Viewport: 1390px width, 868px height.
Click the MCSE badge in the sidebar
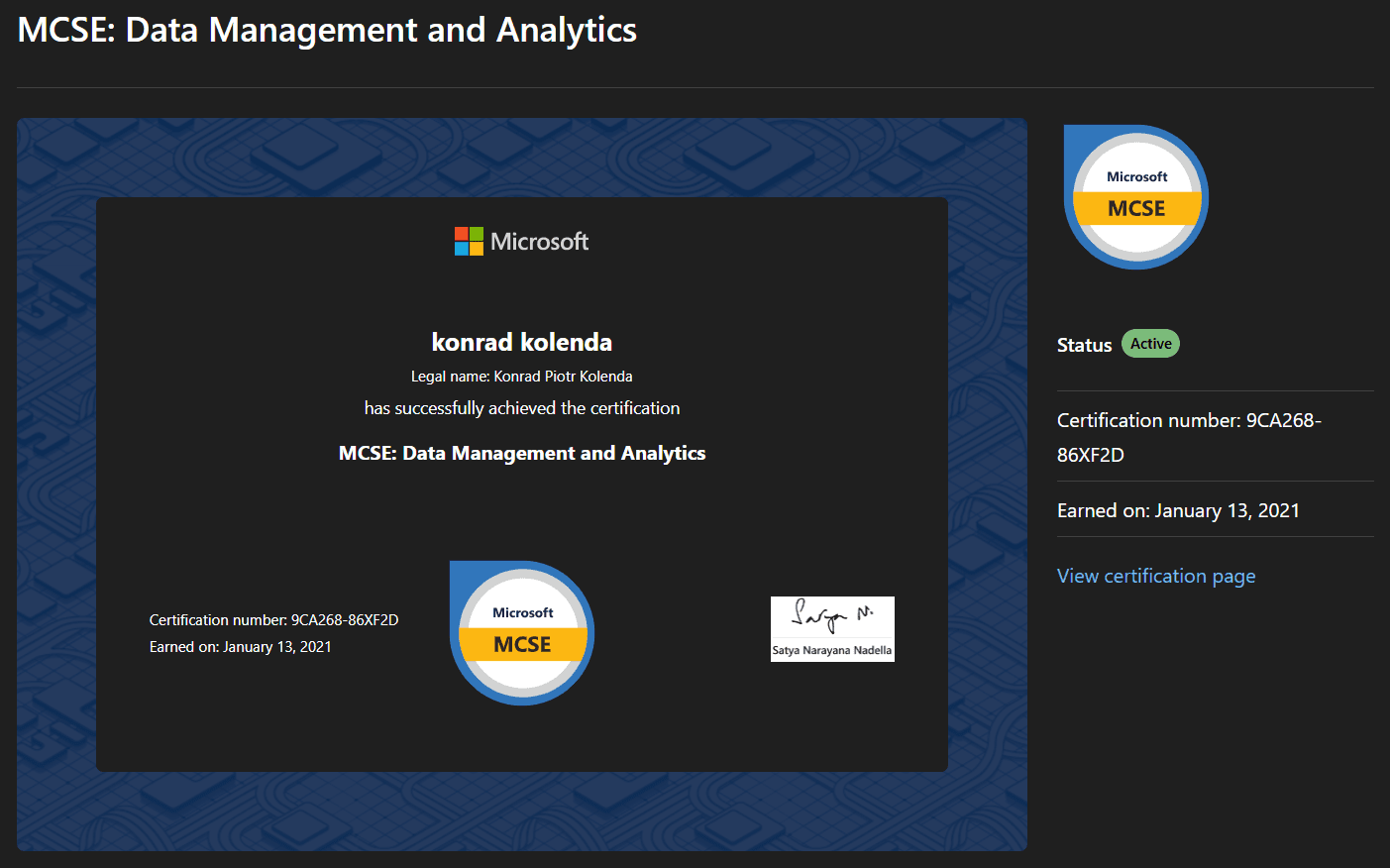(1136, 197)
